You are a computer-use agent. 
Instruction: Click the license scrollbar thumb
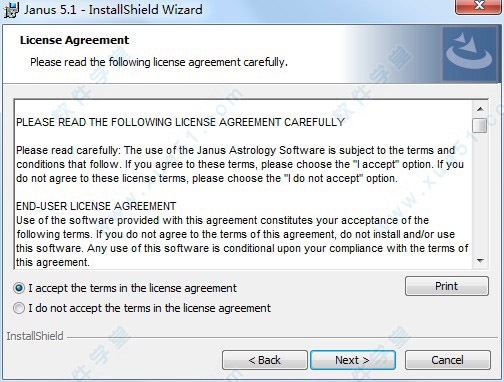(480, 125)
